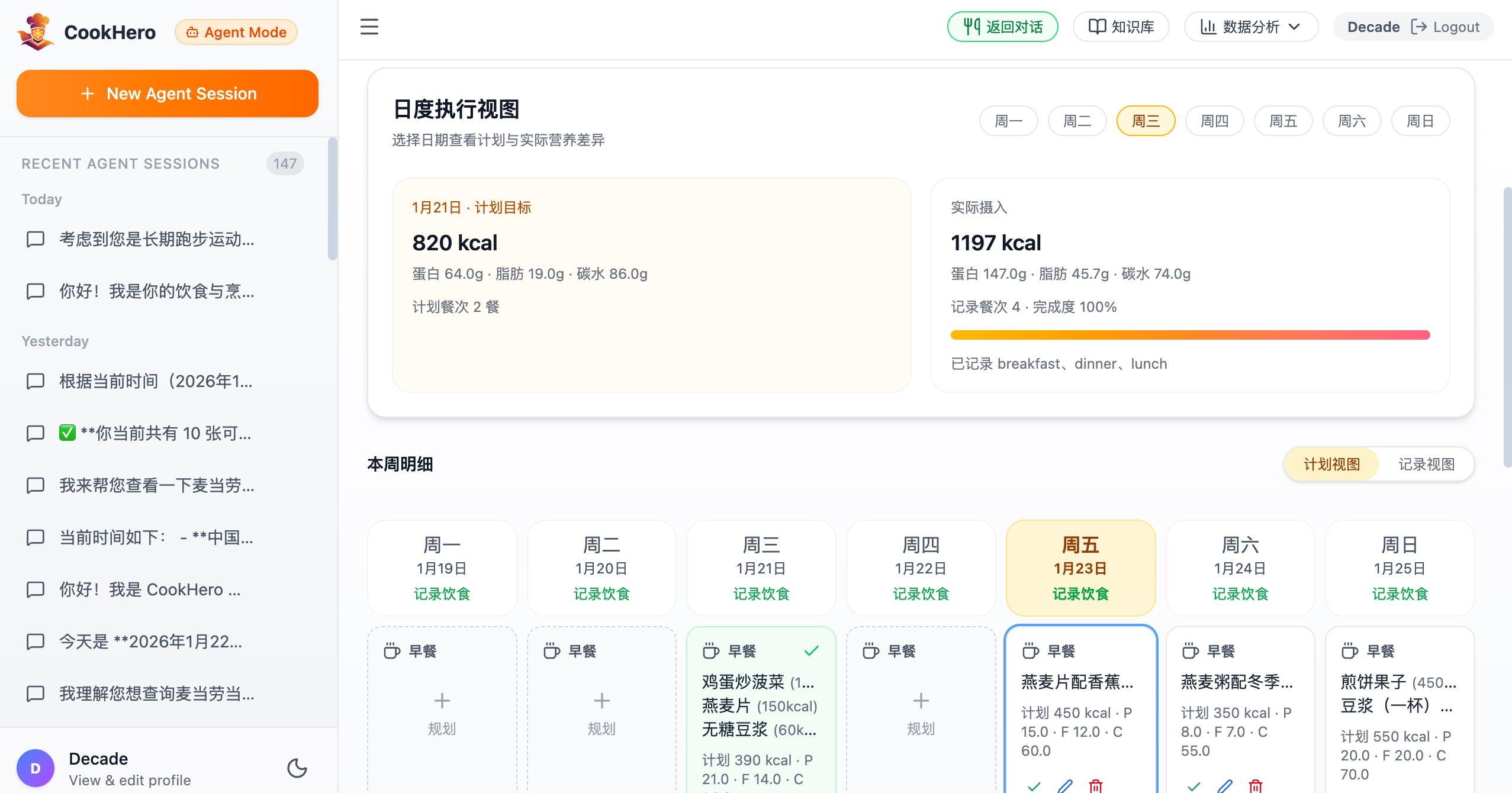
Task: Expand the 数据分析 dropdown
Action: pos(1250,27)
